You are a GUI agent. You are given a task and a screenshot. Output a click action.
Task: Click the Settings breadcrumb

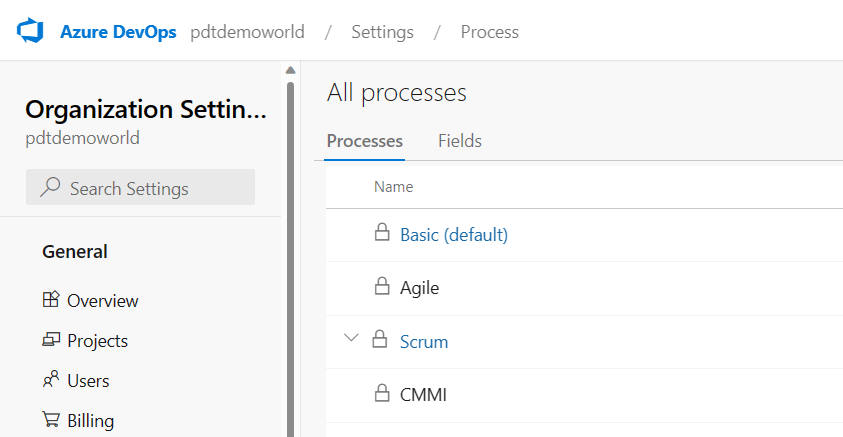point(382,32)
